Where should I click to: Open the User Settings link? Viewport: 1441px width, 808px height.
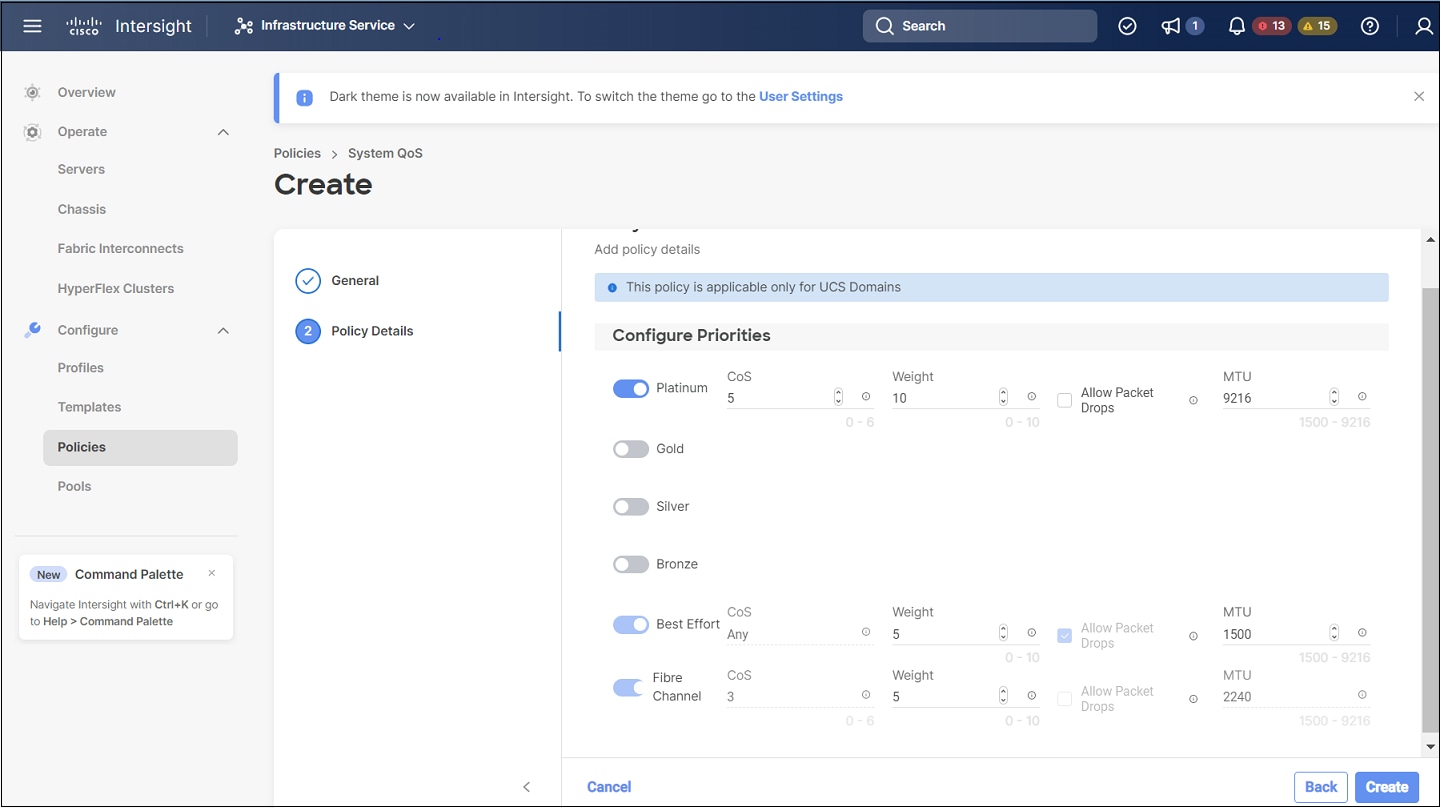coord(801,97)
